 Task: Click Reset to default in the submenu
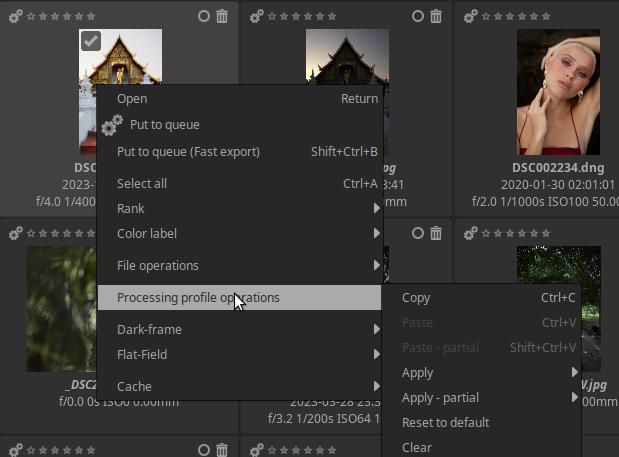click(x=445, y=422)
